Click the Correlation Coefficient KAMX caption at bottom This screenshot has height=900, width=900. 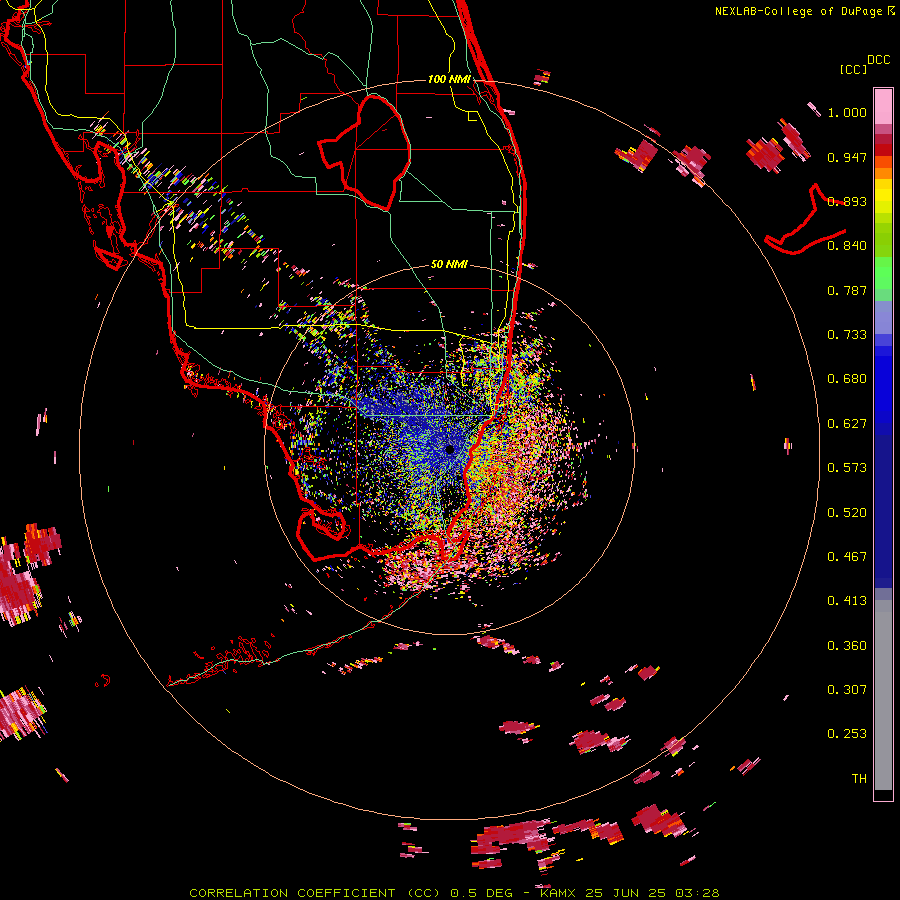454,893
